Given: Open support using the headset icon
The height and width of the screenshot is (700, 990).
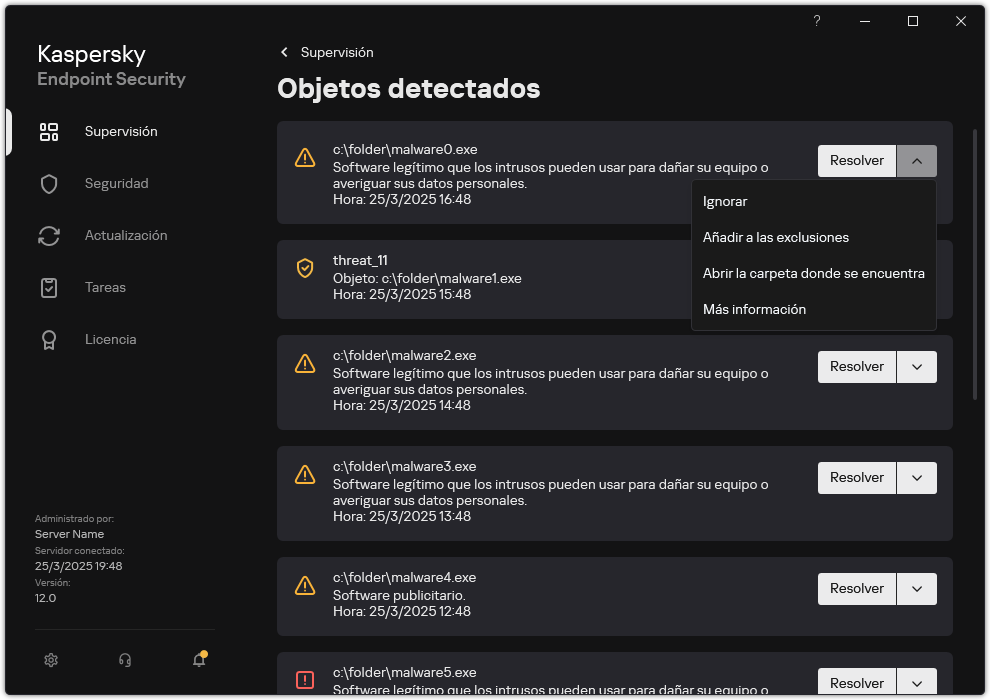Looking at the screenshot, I should click(124, 660).
